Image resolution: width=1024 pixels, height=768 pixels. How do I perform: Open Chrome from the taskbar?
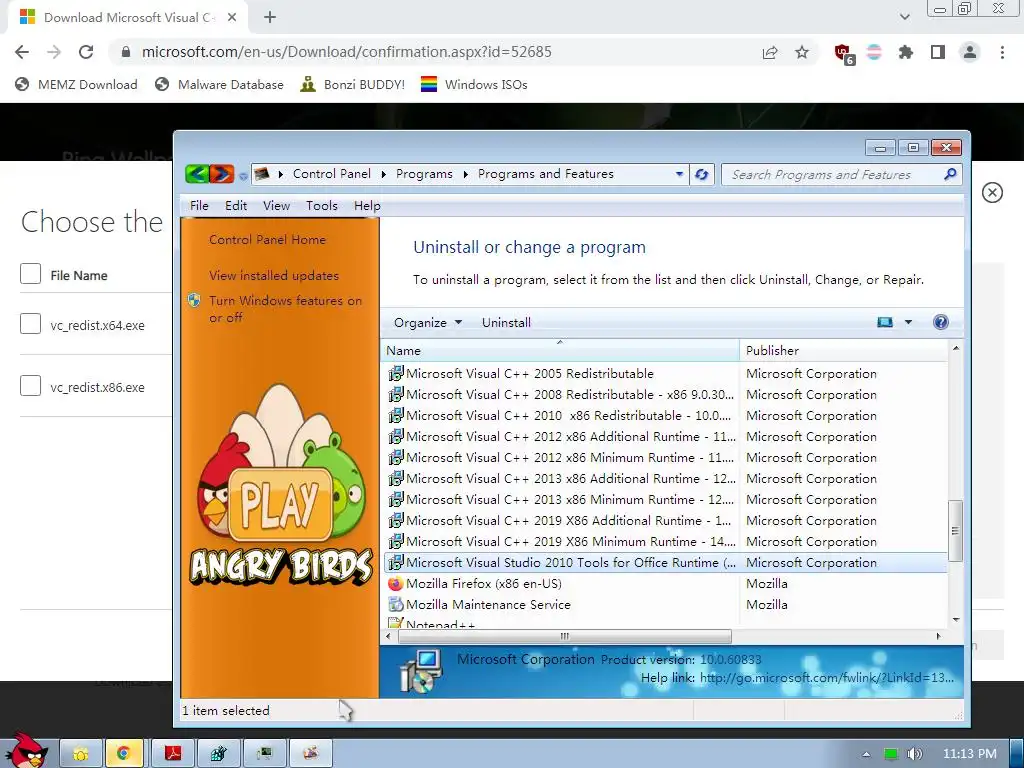[123, 754]
